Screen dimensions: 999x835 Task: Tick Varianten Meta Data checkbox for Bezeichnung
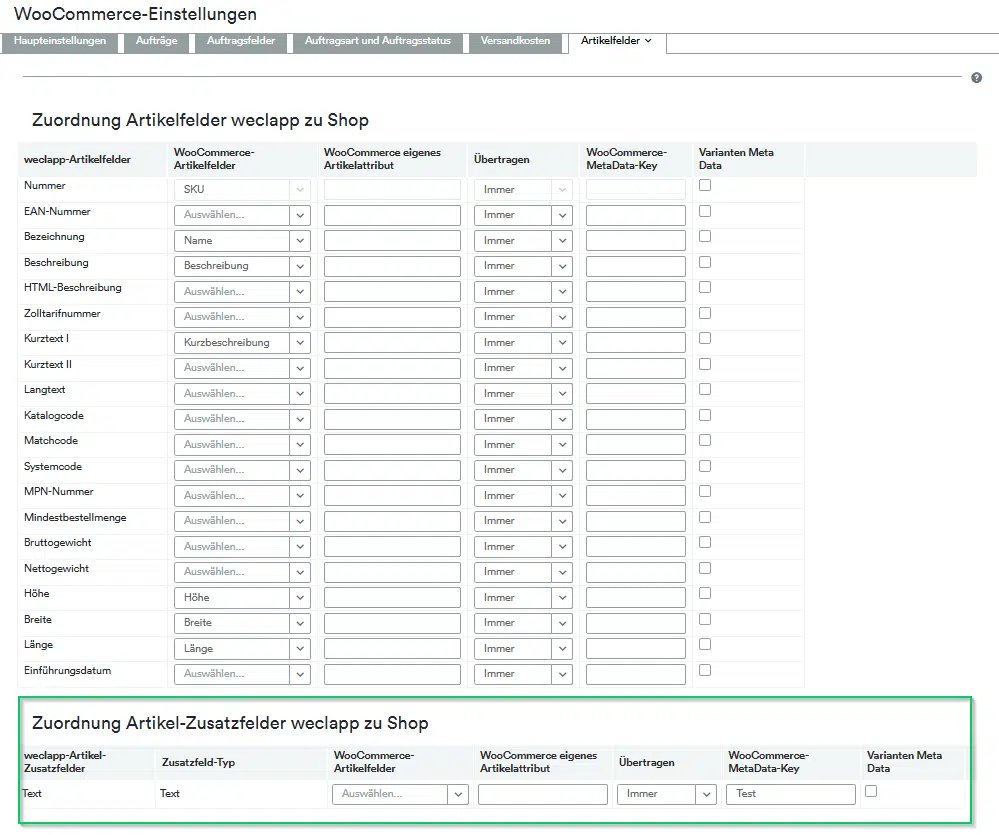705,236
